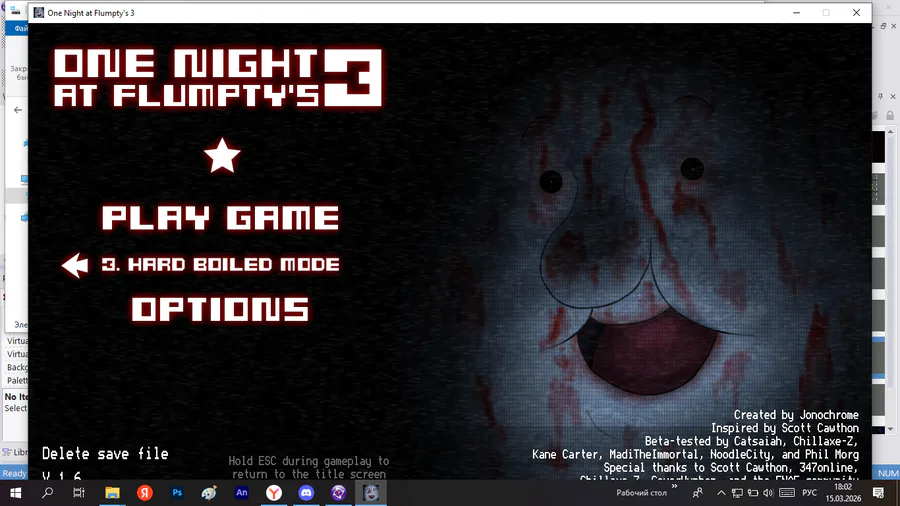Open the taskbar search
This screenshot has width=900, height=506.
[x=48, y=493]
